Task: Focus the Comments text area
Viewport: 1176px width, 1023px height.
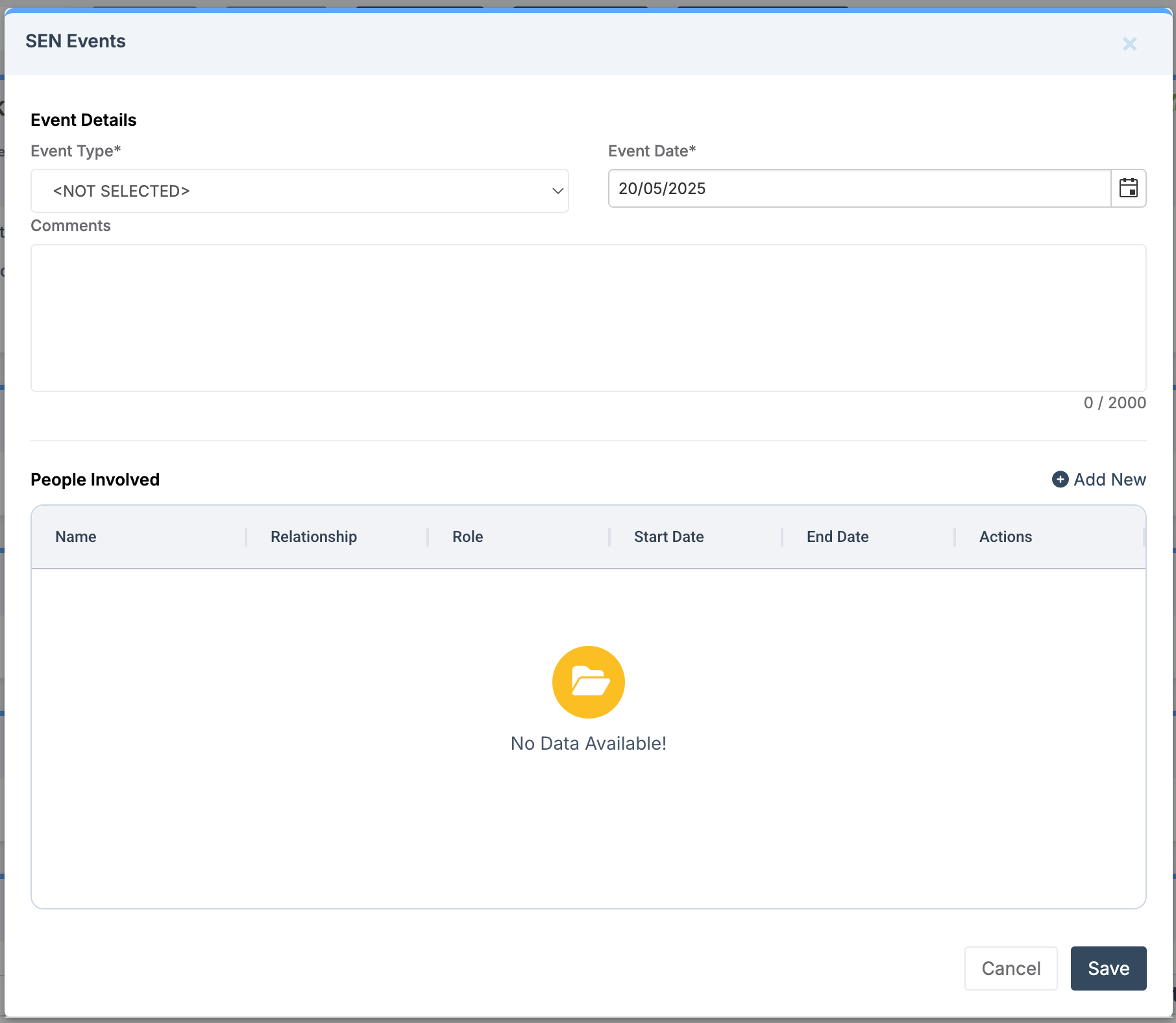Action: click(588, 318)
